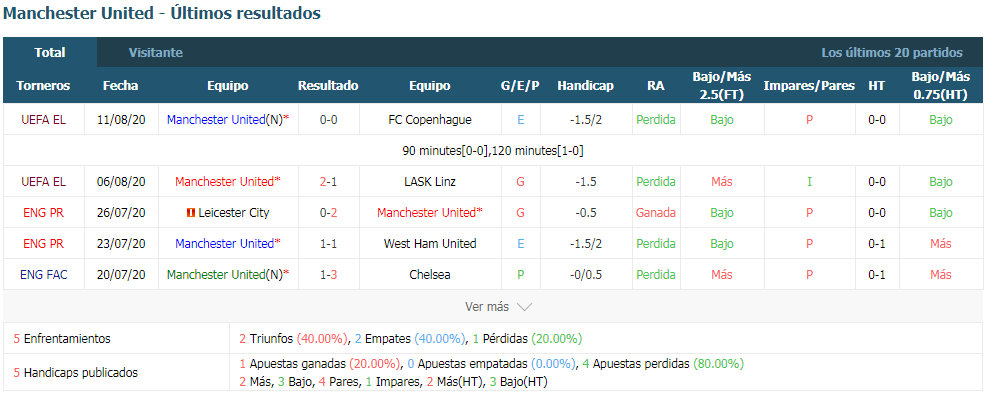Screen dimensions: 986x394
Task: Open Los últimos 20 partidos selector
Action: tap(892, 53)
